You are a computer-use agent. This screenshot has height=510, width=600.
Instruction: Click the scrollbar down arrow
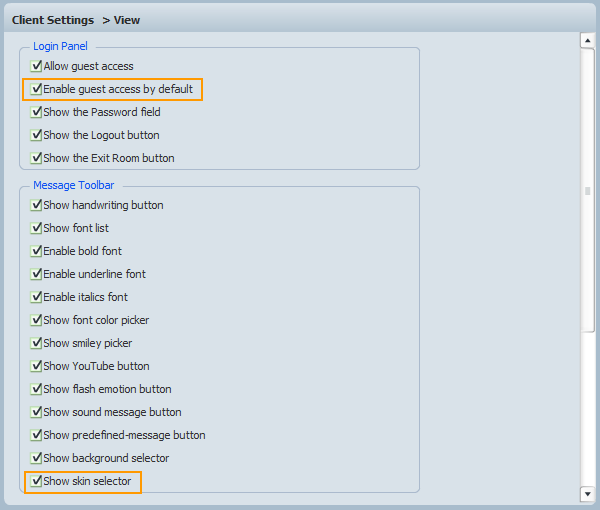coord(588,493)
